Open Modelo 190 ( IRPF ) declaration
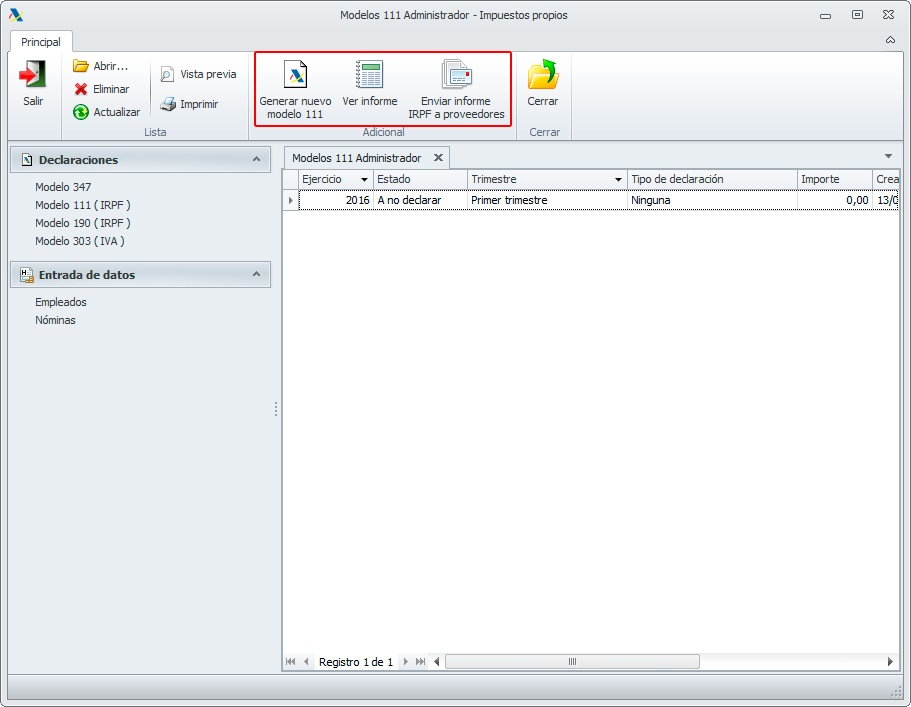 (x=83, y=223)
